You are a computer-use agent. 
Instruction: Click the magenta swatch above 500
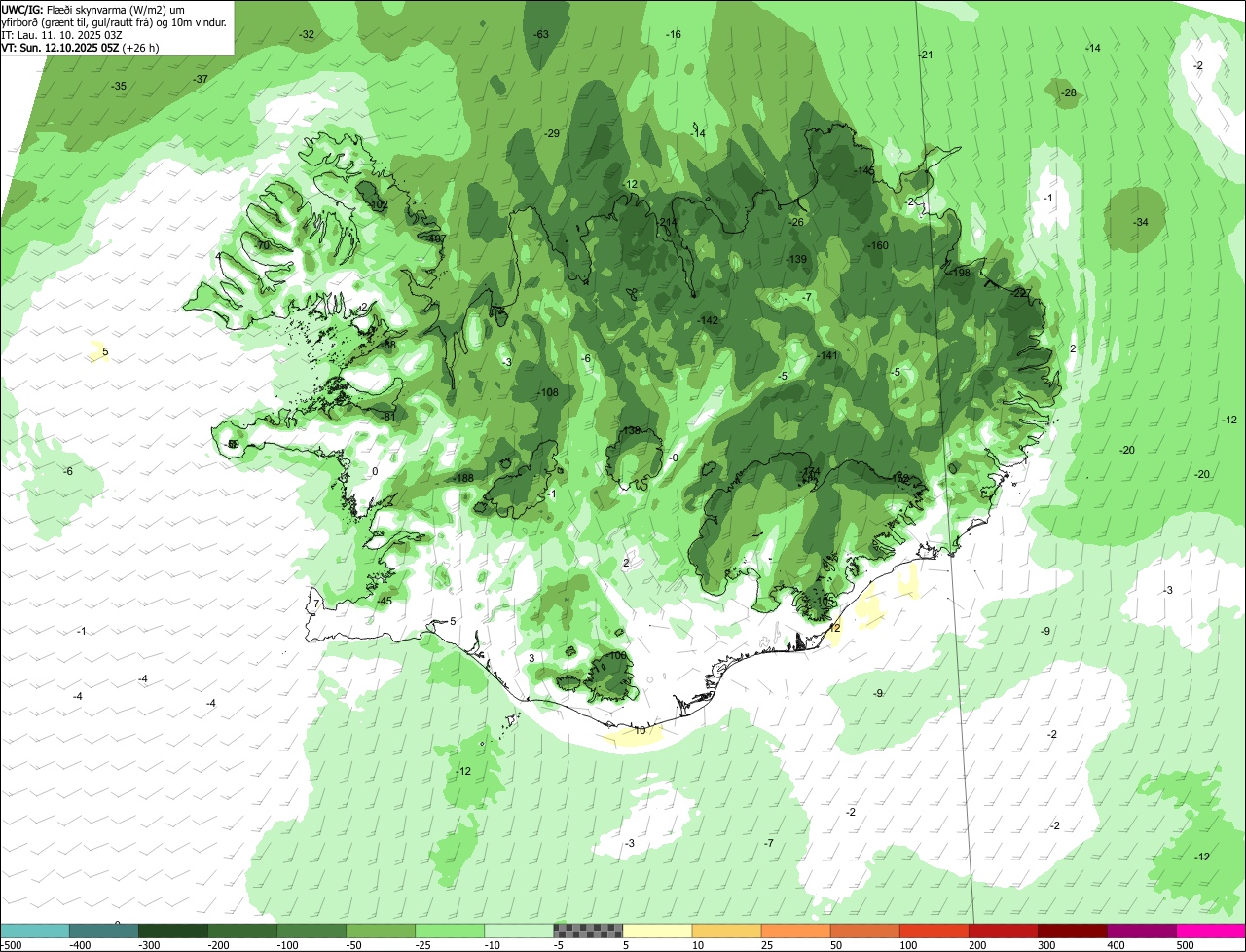click(1211, 931)
